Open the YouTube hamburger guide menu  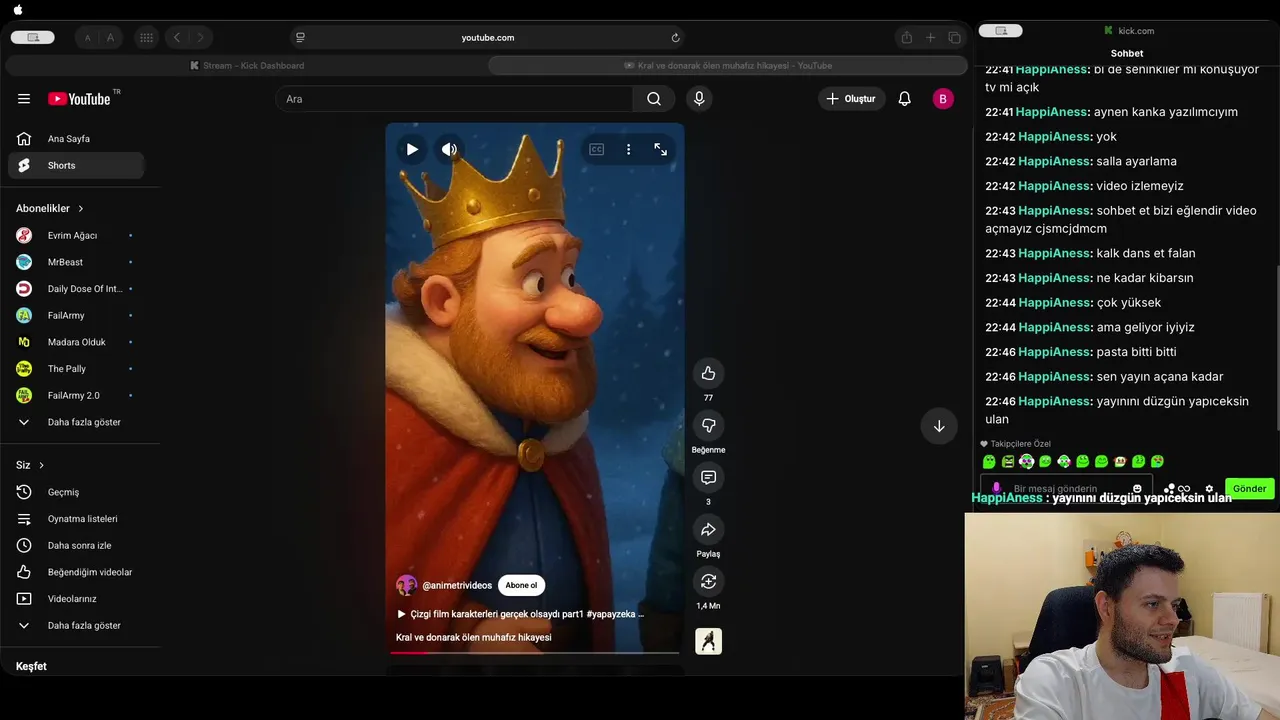(24, 99)
